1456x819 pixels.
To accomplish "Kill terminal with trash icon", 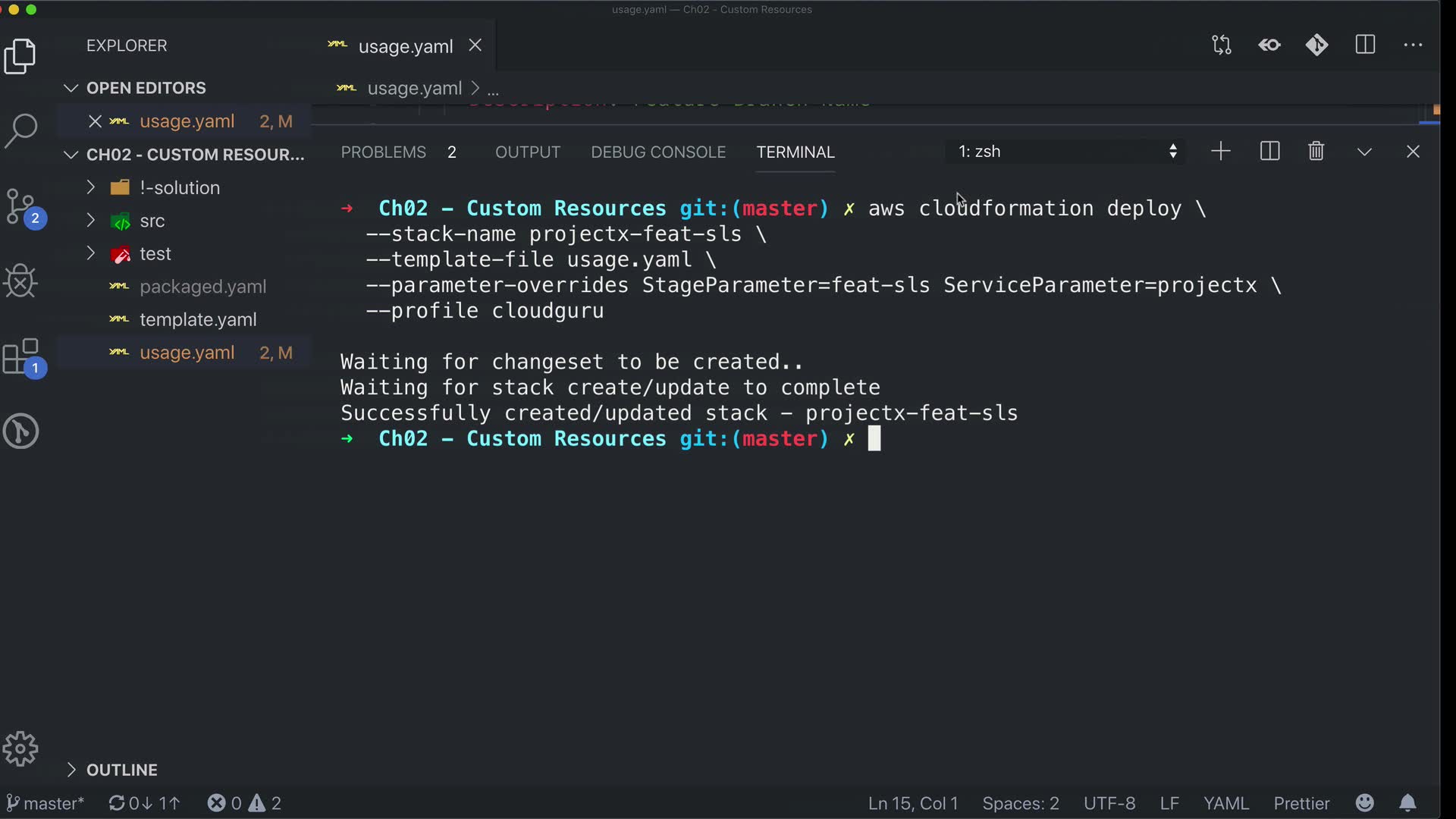I will point(1316,152).
